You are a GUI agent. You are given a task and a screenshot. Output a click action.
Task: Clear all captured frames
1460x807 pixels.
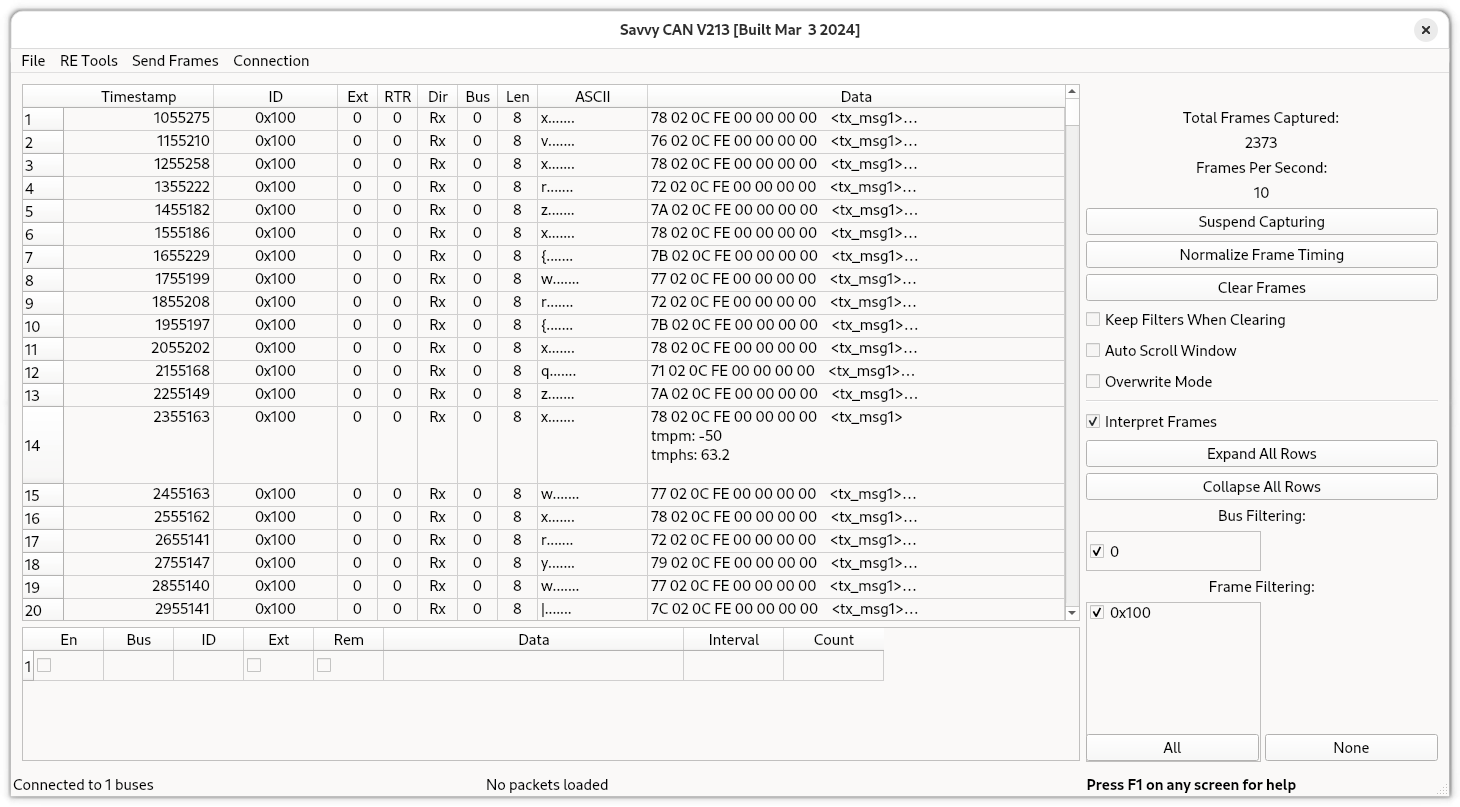coord(1261,288)
